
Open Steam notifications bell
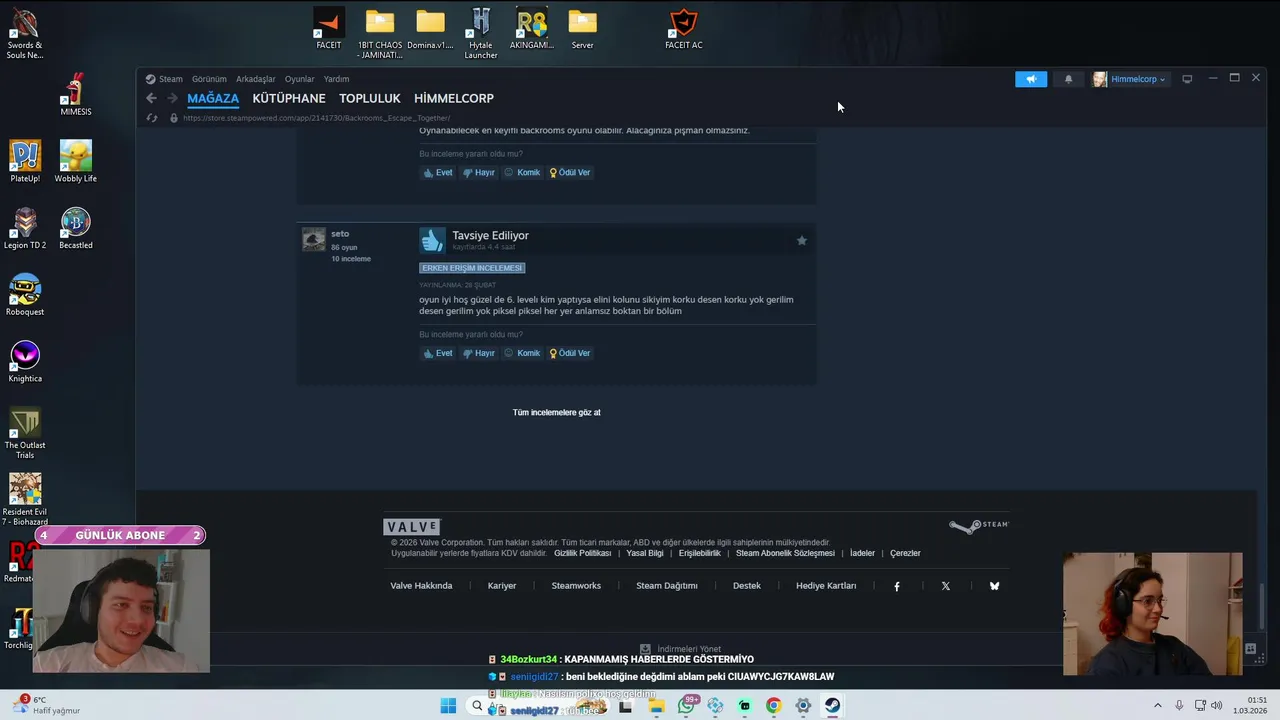tap(1068, 79)
